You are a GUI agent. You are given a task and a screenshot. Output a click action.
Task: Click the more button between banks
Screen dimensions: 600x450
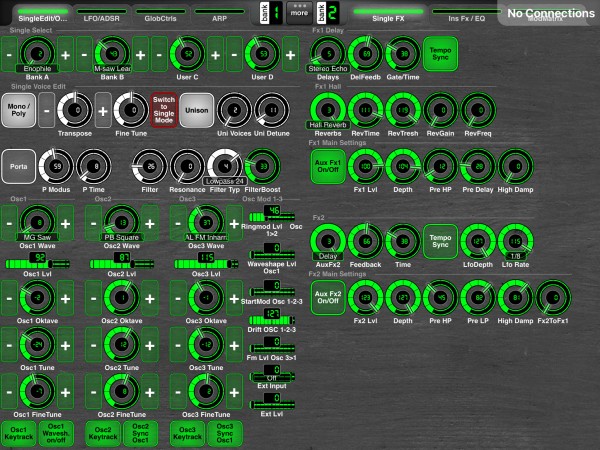point(299,13)
